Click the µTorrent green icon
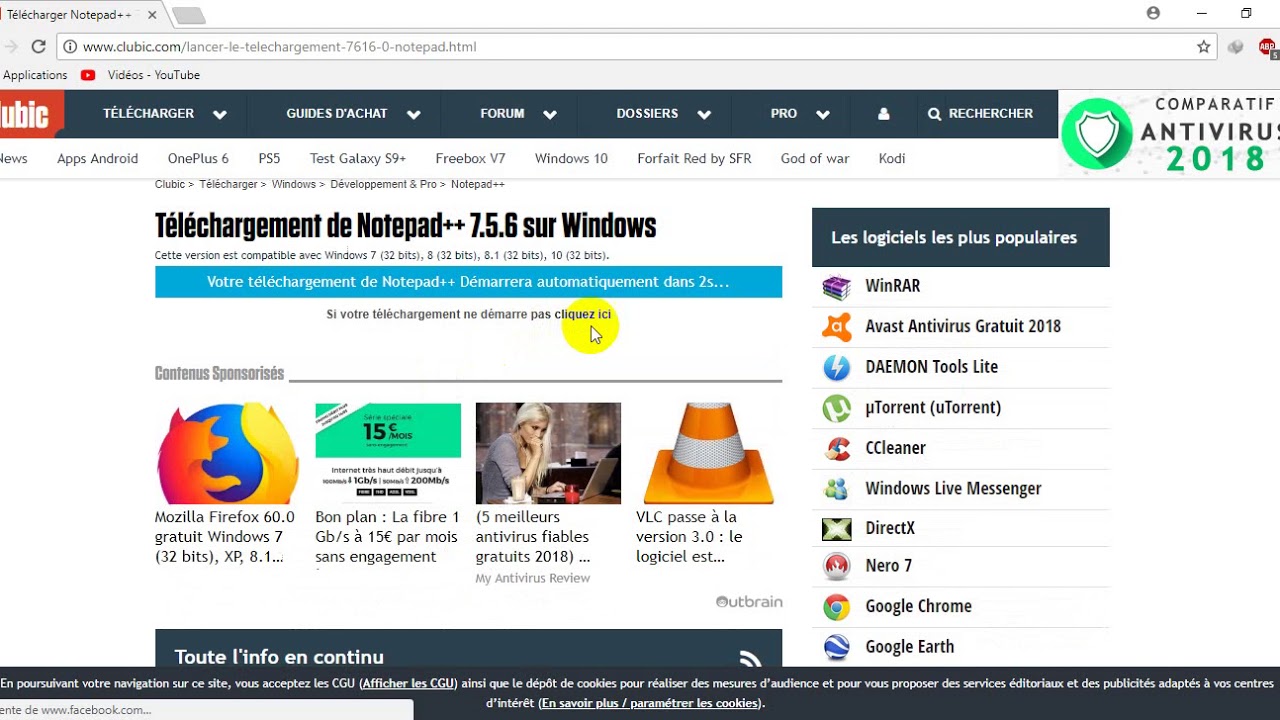Image resolution: width=1280 pixels, height=720 pixels. point(837,408)
